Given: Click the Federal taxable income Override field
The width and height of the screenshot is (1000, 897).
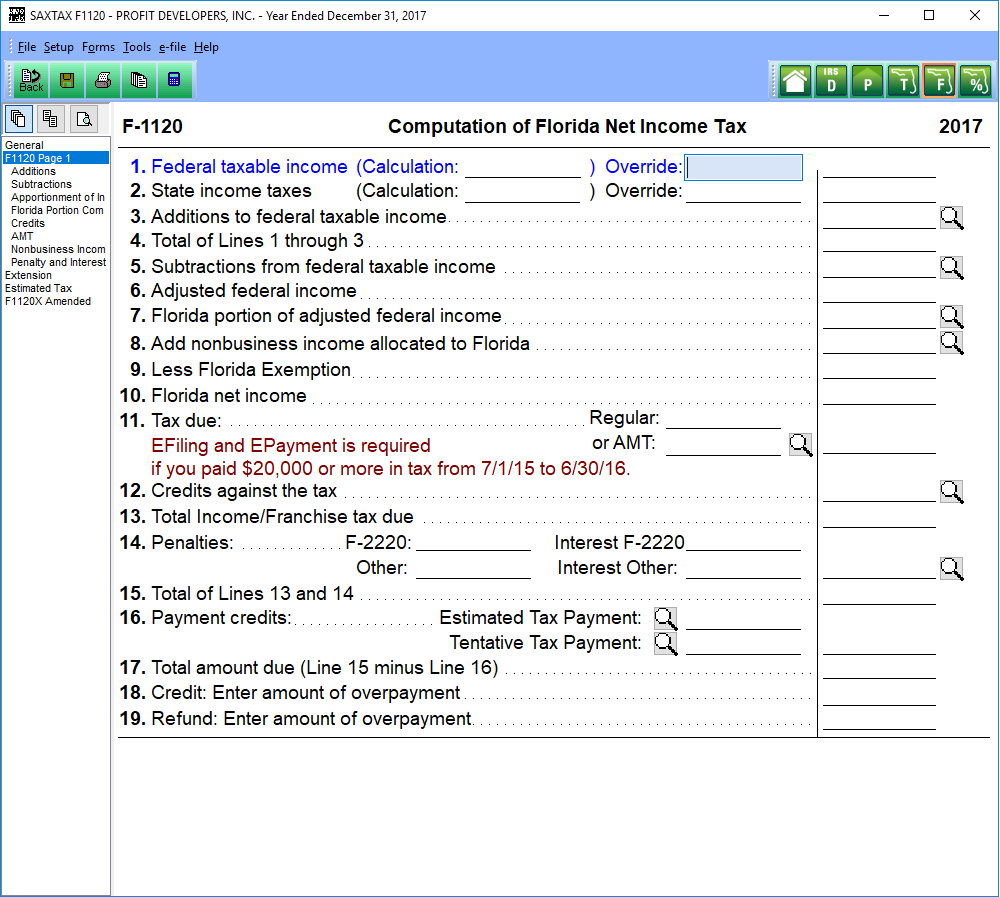Looking at the screenshot, I should [x=743, y=167].
